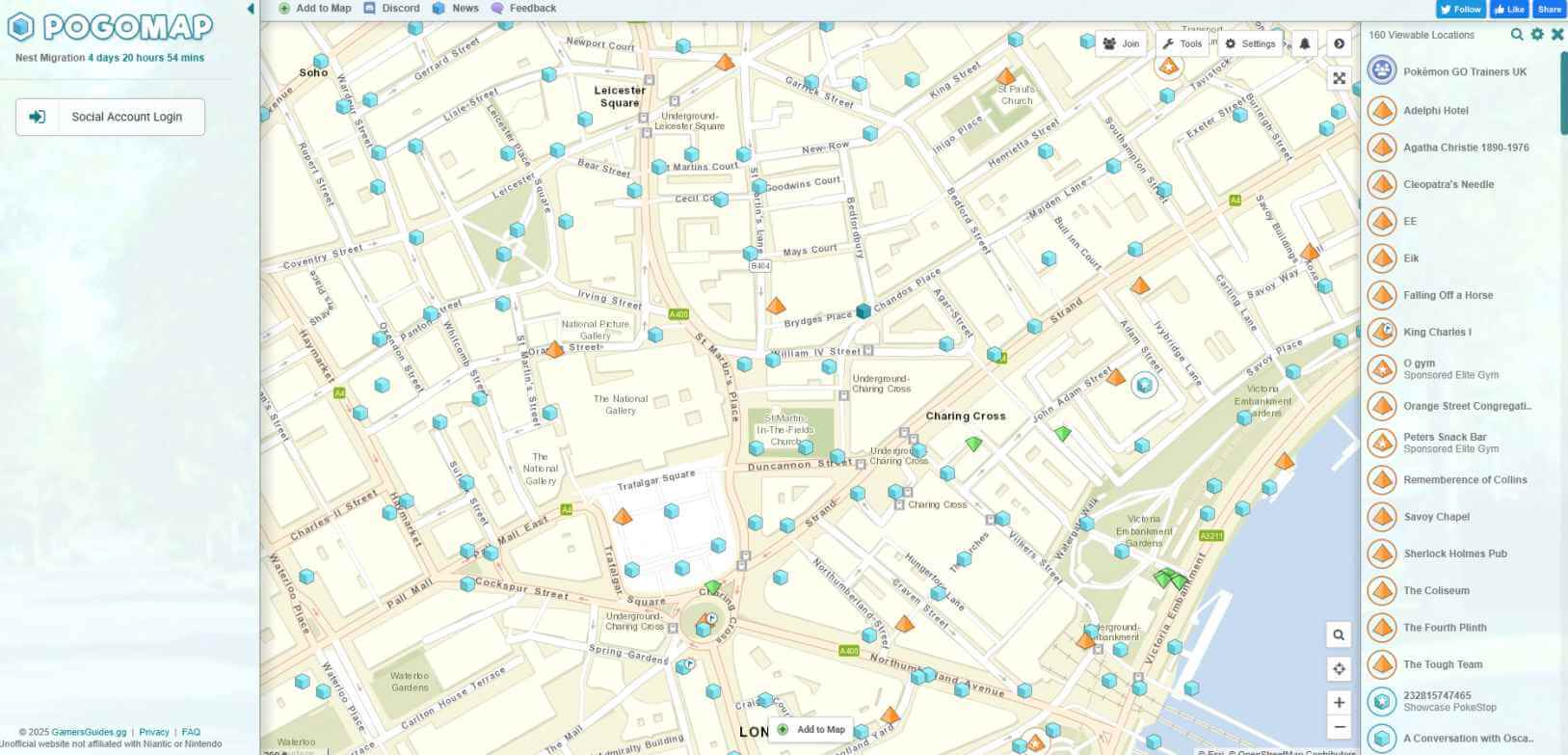Click the Facebook Like button
The height and width of the screenshot is (755, 1568).
[1509, 9]
